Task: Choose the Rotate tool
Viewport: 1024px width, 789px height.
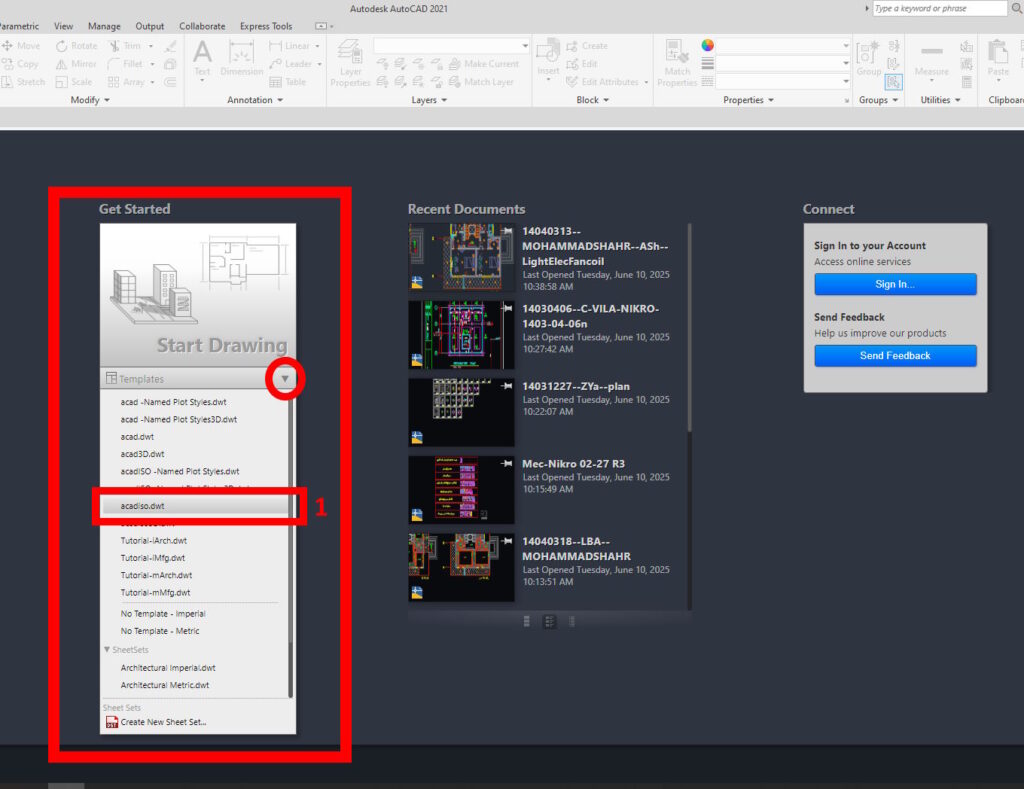Action: click(x=76, y=46)
